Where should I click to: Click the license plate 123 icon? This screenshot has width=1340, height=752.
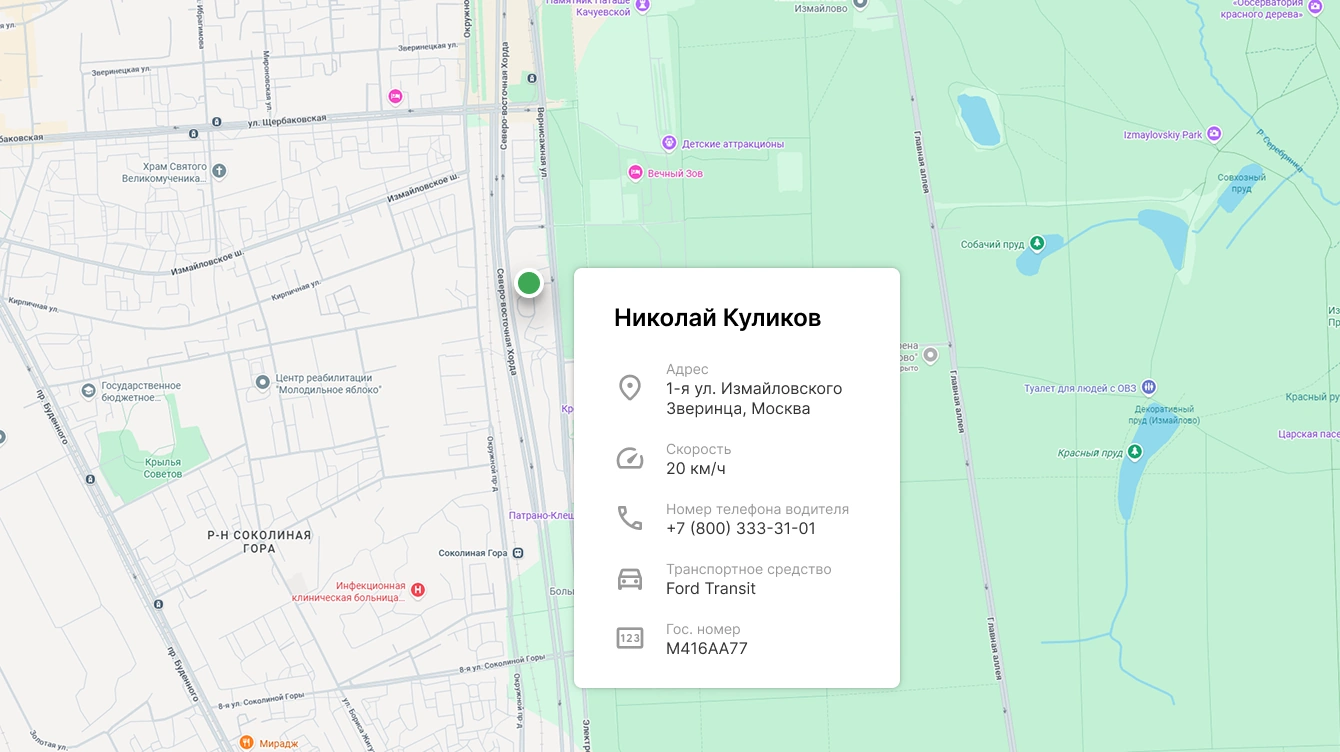[629, 638]
